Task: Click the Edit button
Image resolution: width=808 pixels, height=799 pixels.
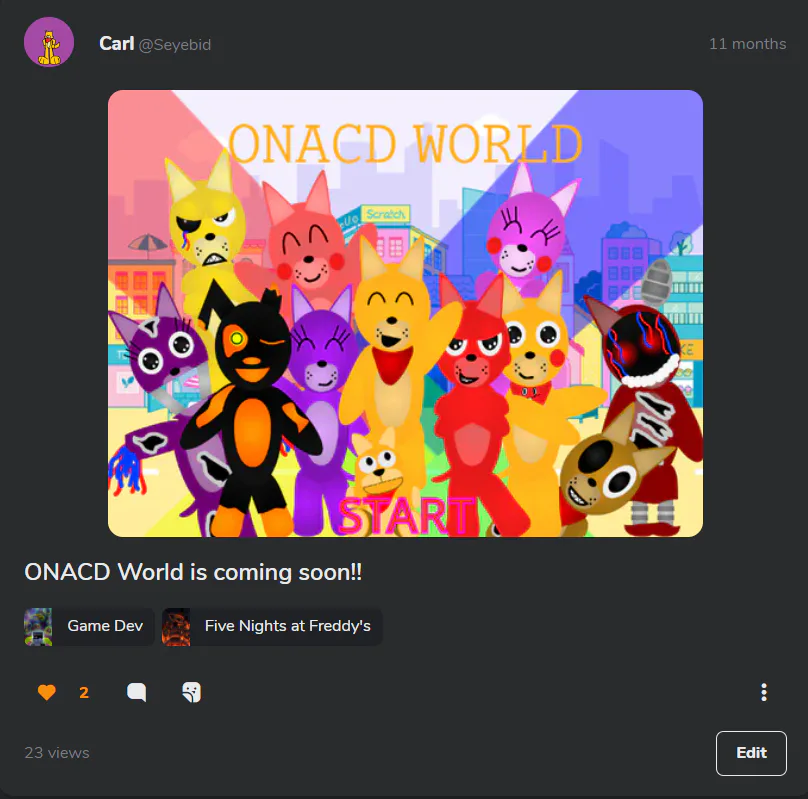Action: [x=751, y=753]
